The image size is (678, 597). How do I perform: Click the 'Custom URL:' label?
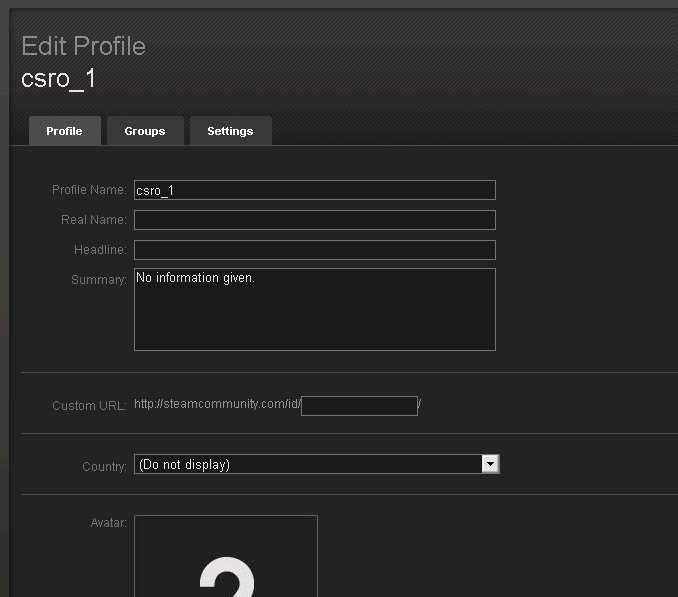click(89, 405)
